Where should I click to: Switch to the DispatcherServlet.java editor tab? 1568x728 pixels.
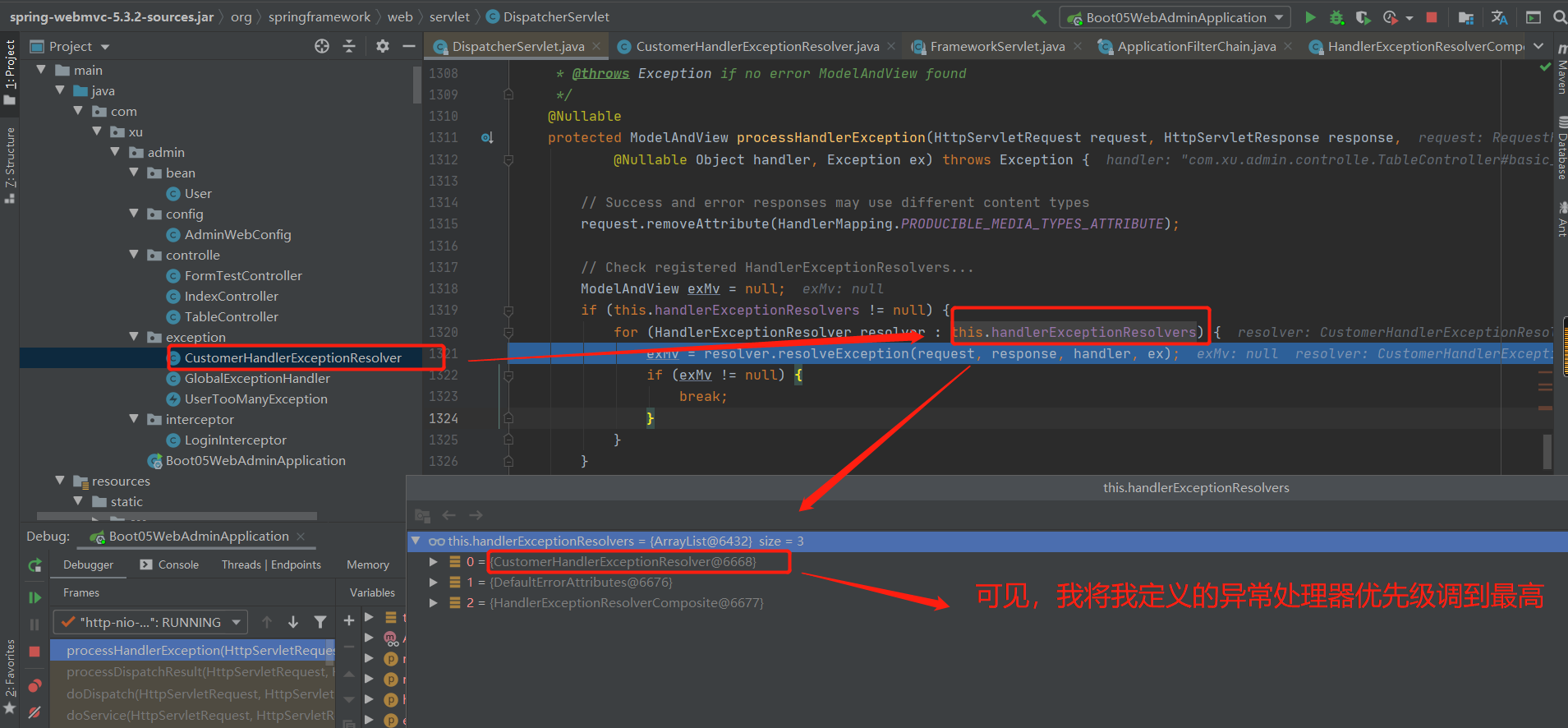coord(517,47)
